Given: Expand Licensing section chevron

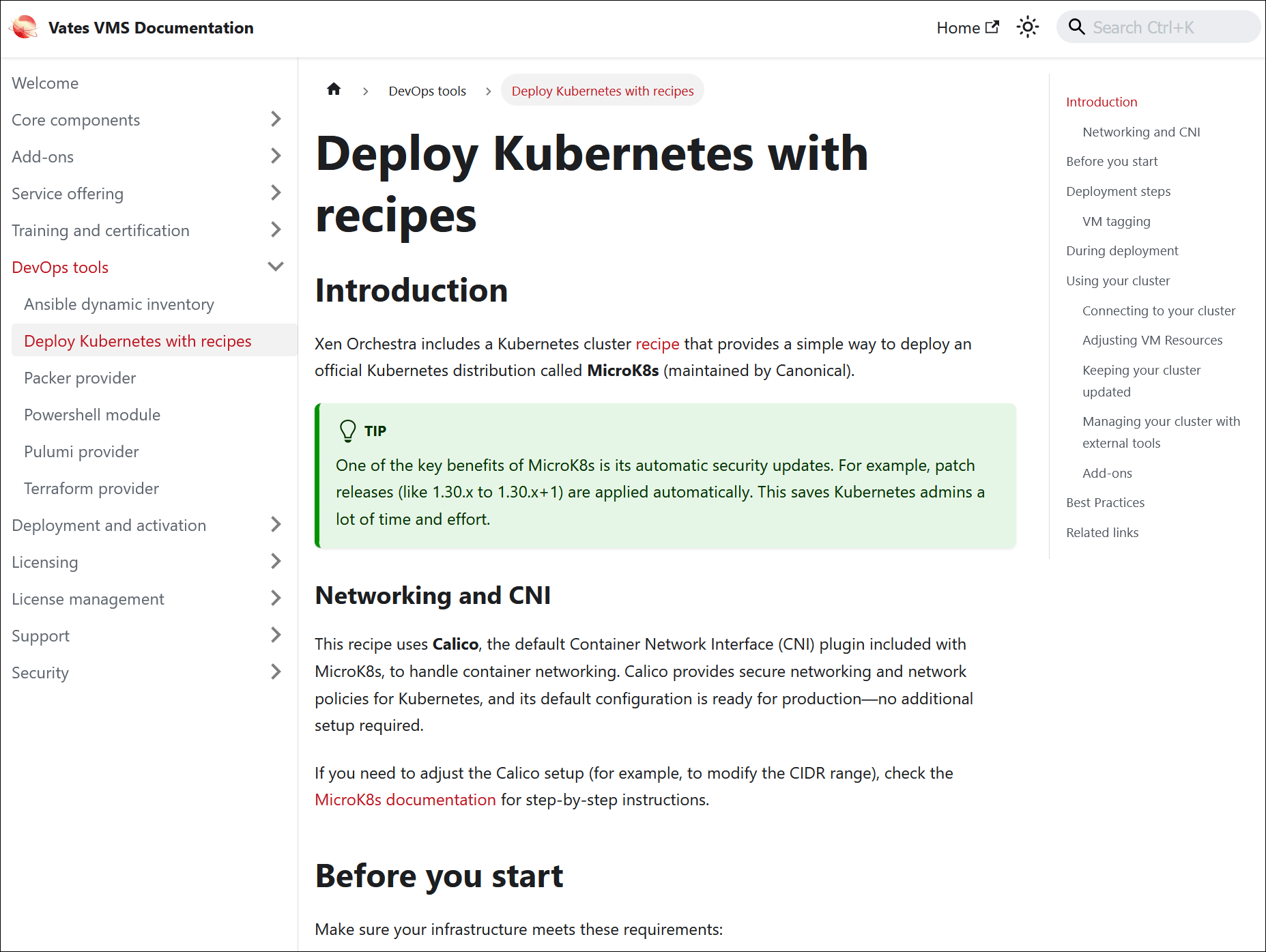Looking at the screenshot, I should (x=276, y=562).
